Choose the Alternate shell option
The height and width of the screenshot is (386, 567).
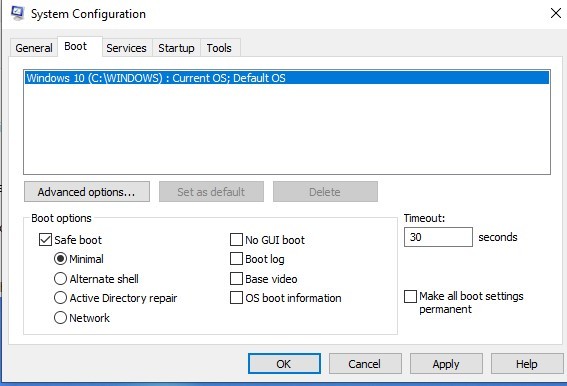(60, 279)
